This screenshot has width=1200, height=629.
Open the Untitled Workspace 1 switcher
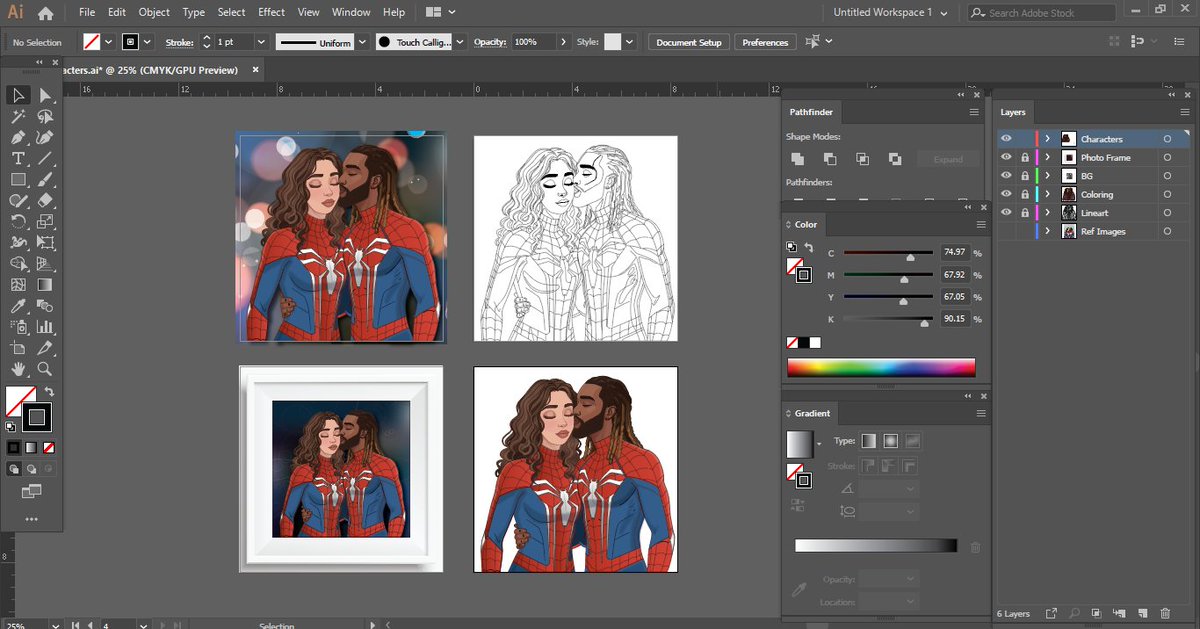point(890,12)
